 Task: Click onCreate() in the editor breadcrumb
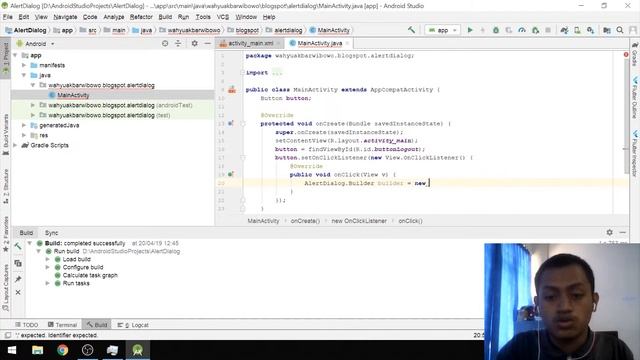(305, 221)
